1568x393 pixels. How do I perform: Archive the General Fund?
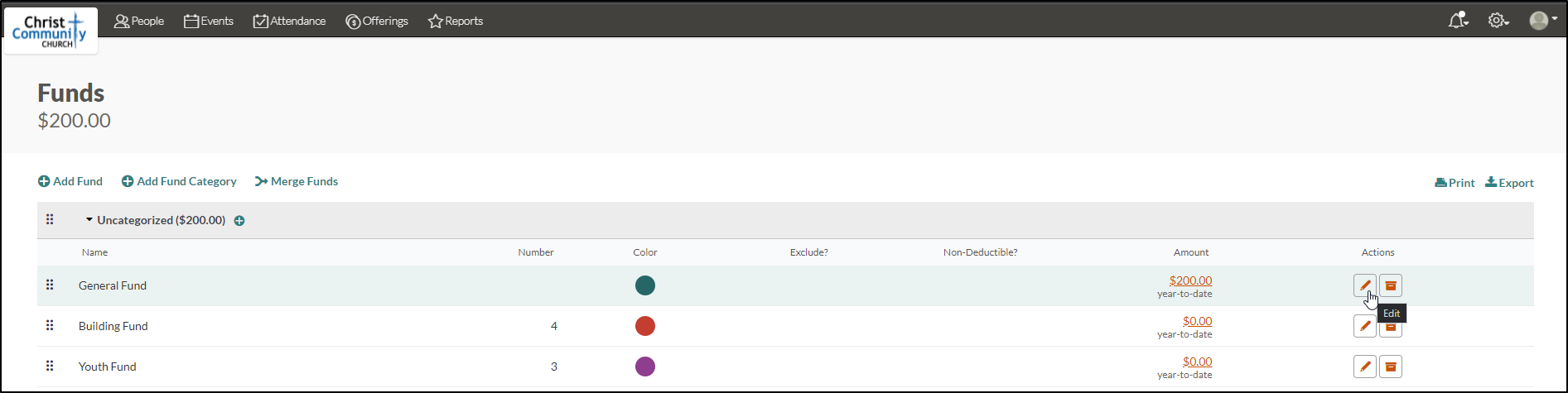[1391, 285]
